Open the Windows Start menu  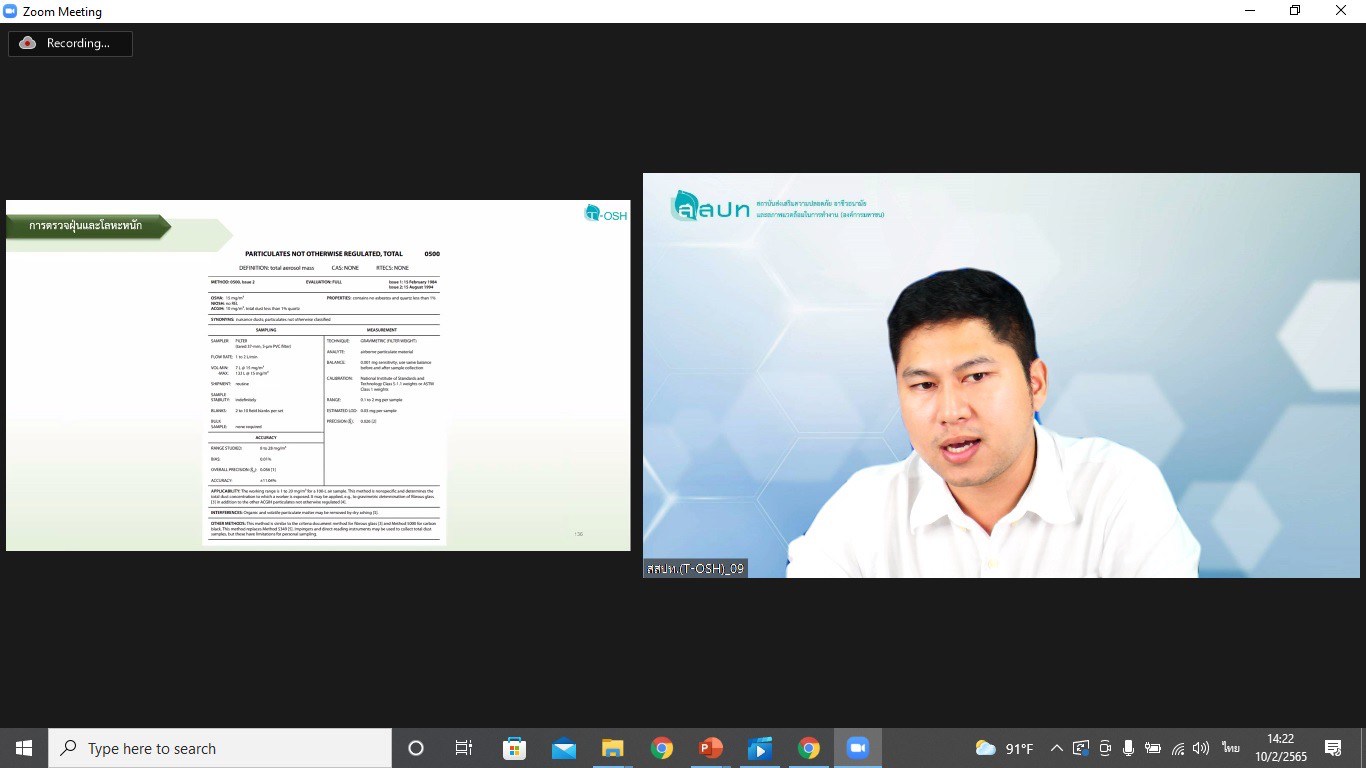24,748
